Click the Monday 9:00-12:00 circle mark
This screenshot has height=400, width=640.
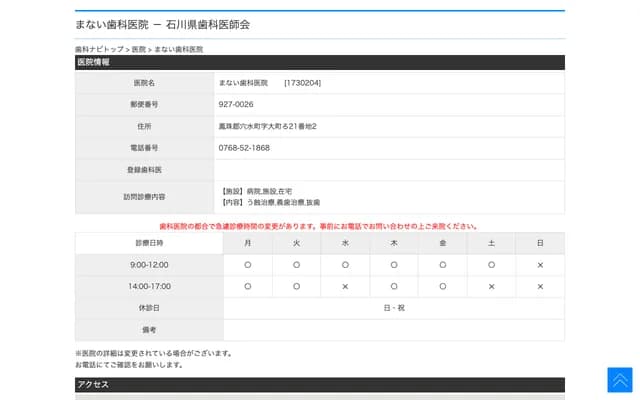point(248,265)
